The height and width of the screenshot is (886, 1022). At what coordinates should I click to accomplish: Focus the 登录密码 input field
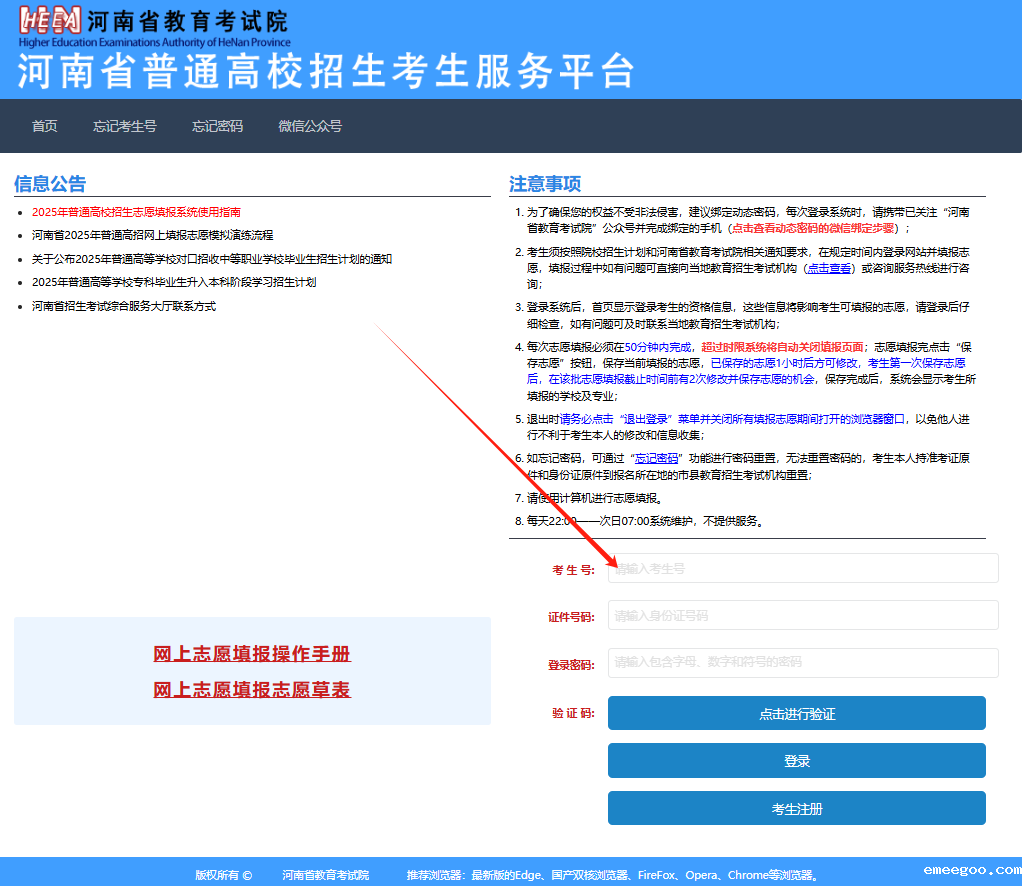tap(802, 662)
